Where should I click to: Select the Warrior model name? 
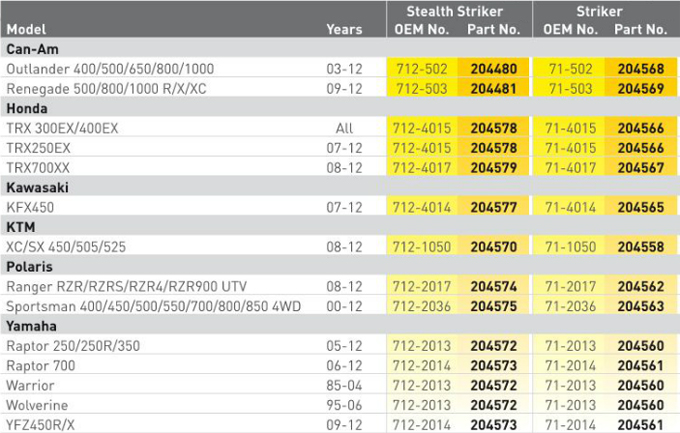[30, 385]
